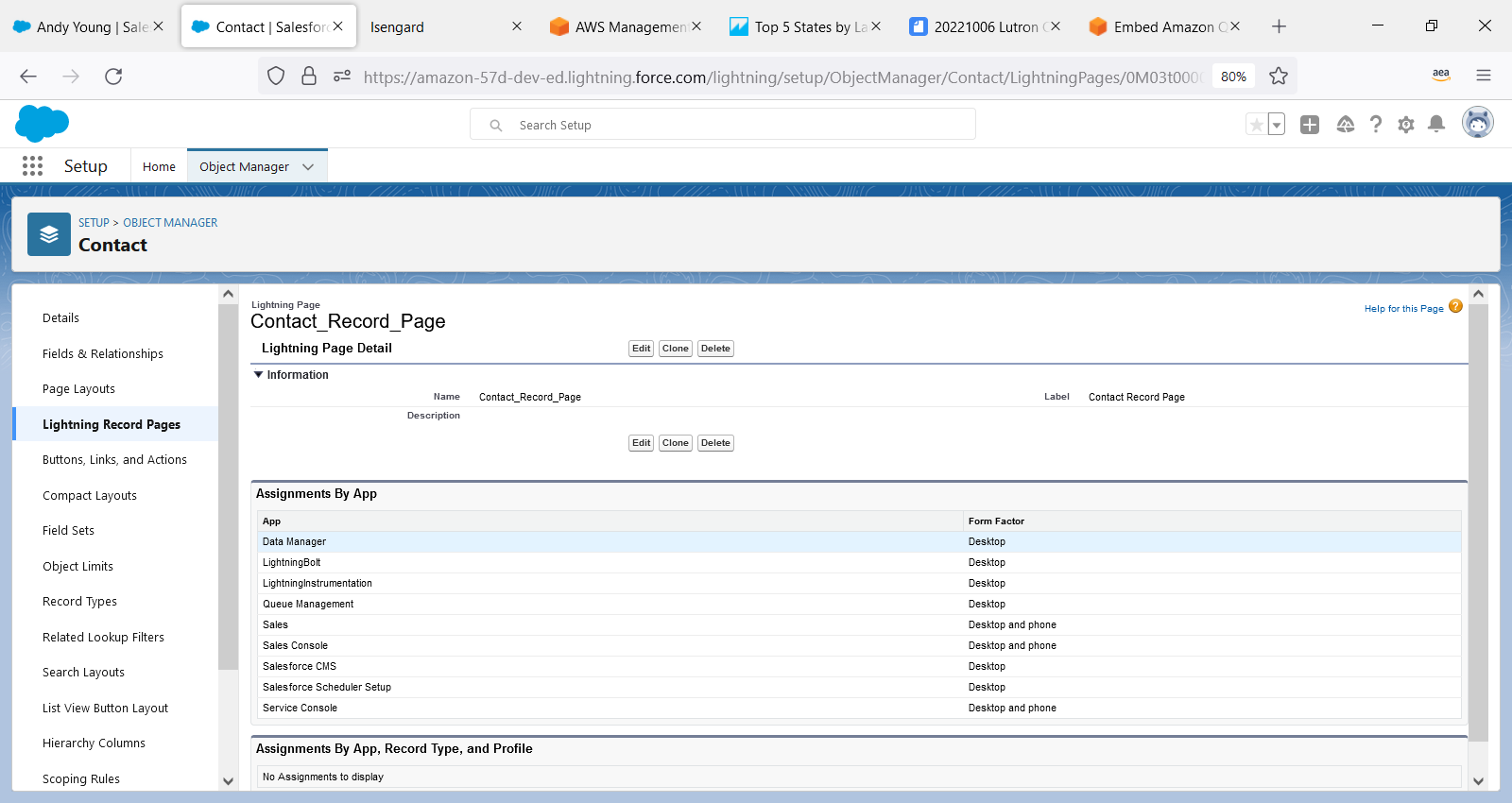Screen dimensions: 1512x803
Task: Collapse the Information section triangle
Action: click(258, 375)
